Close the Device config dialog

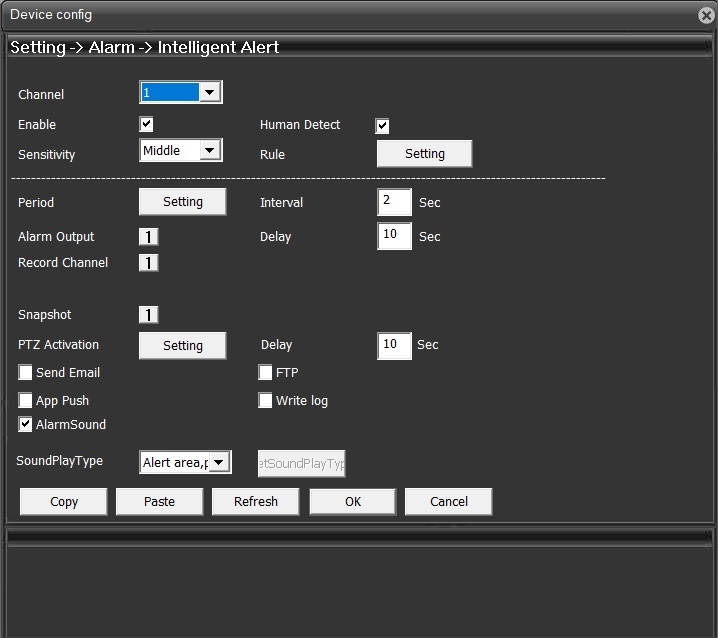tap(706, 15)
